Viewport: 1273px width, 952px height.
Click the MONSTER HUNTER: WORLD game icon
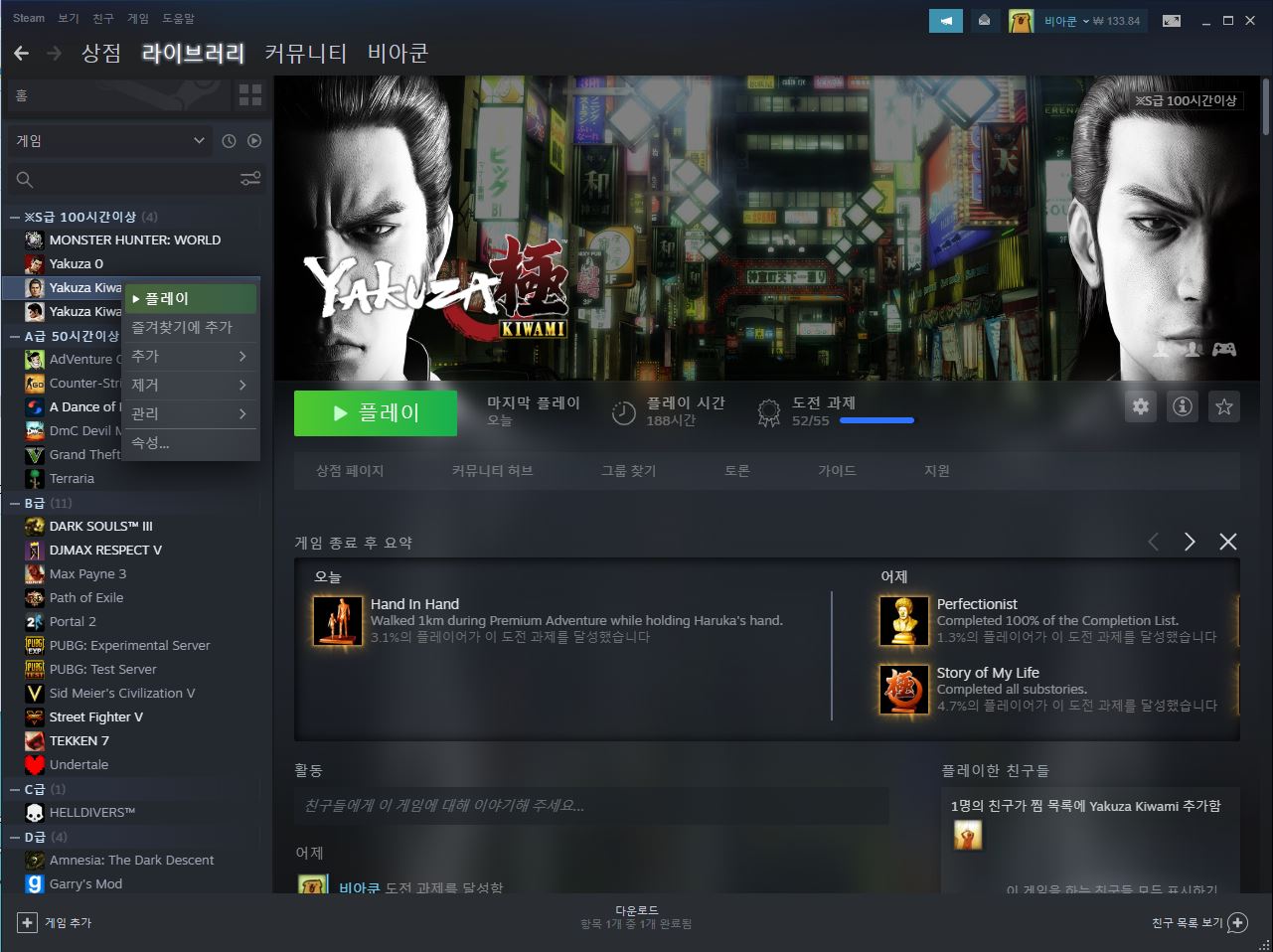point(35,239)
